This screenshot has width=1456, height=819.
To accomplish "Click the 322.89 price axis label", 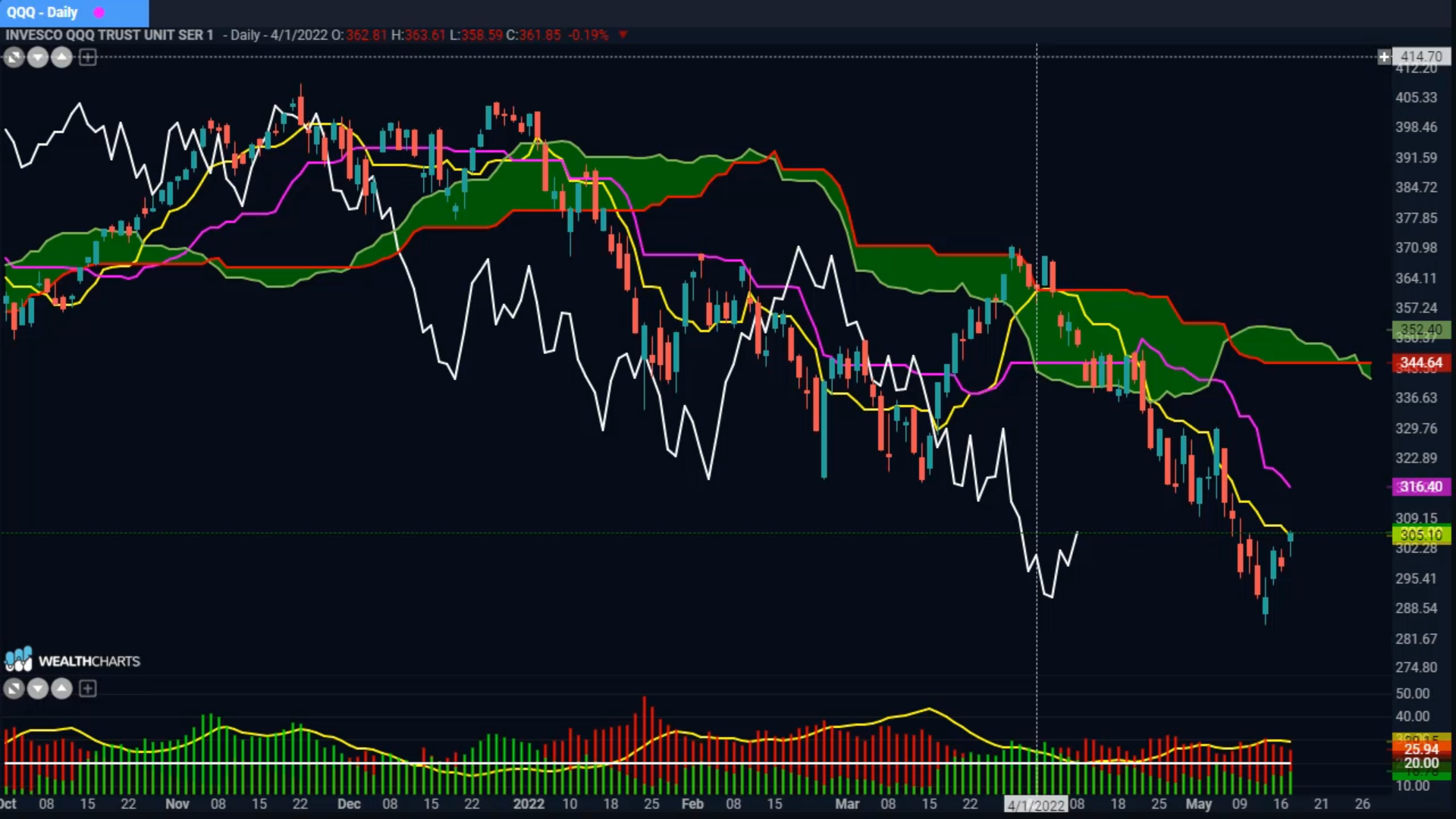I will 1417,458.
